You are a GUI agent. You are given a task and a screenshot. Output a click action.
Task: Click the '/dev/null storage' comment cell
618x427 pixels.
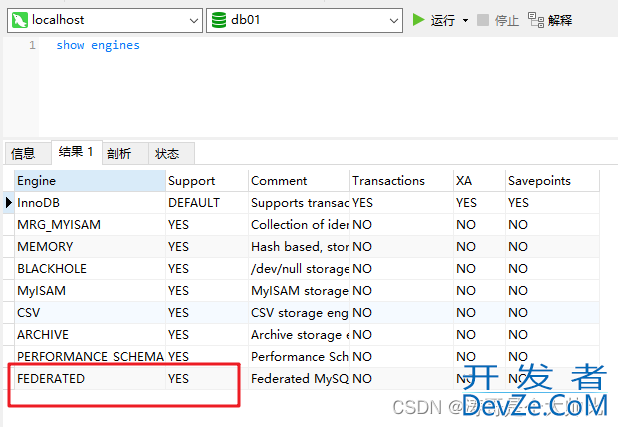tap(299, 269)
